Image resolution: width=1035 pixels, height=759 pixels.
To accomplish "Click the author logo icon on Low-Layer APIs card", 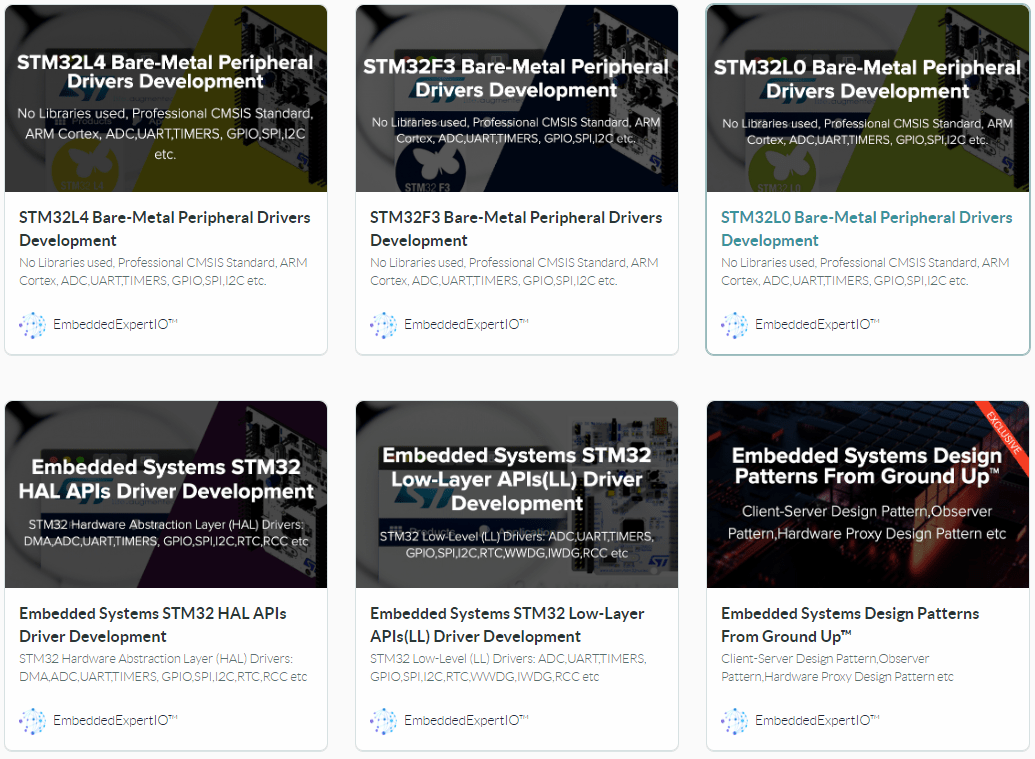I will 383,721.
